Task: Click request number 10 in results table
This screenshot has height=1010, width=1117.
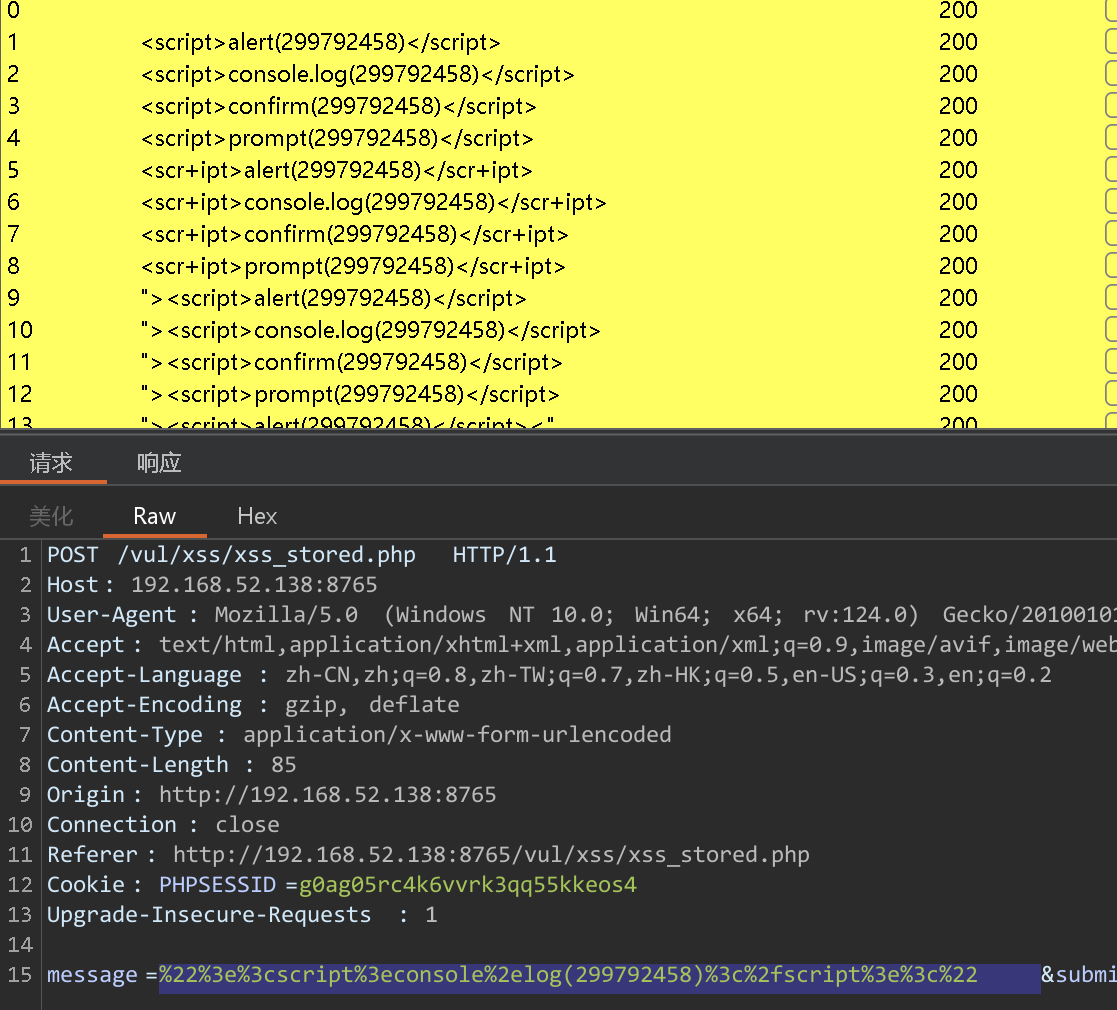Action: (20, 330)
